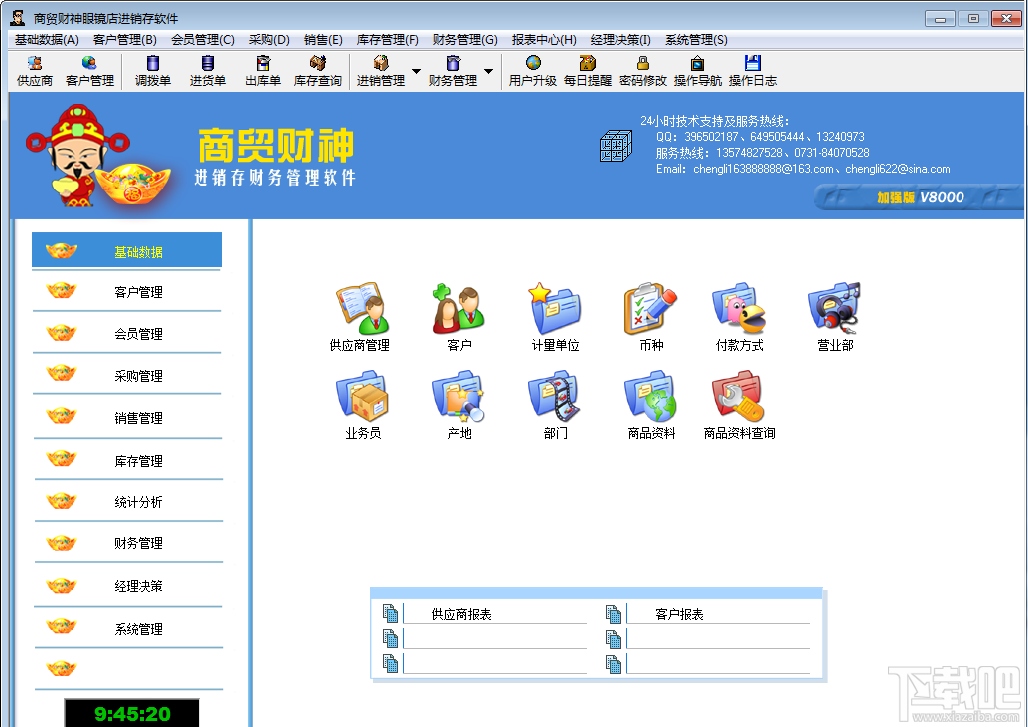Open the 客户报表 report link
The height and width of the screenshot is (727, 1028).
click(x=679, y=614)
